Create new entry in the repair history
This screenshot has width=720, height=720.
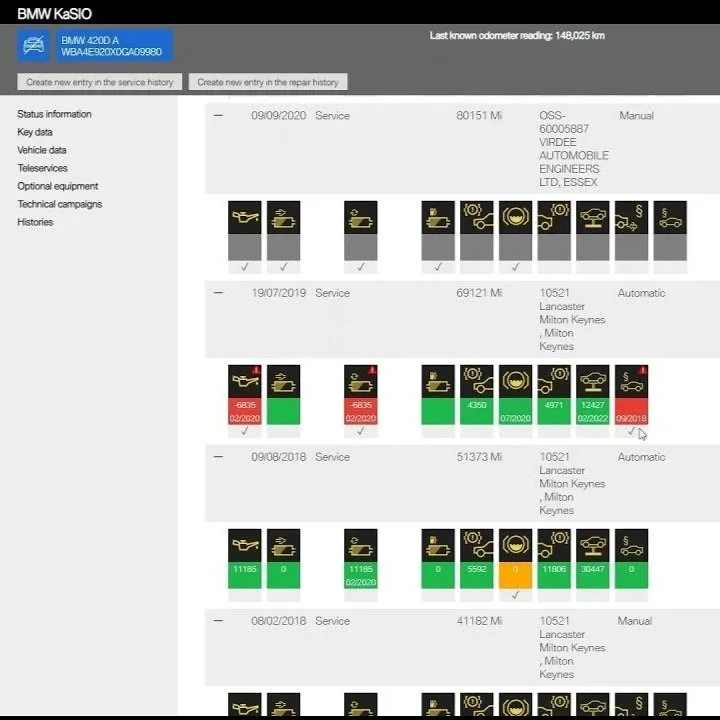coord(268,82)
